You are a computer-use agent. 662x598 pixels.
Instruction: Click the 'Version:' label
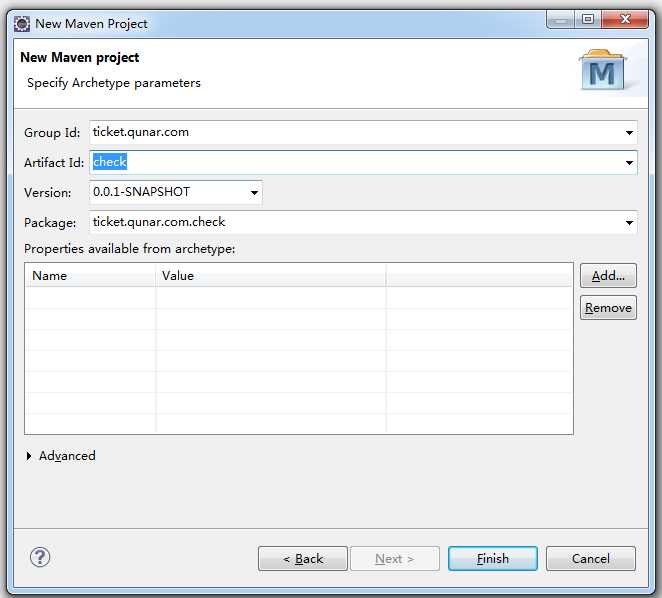coord(48,193)
